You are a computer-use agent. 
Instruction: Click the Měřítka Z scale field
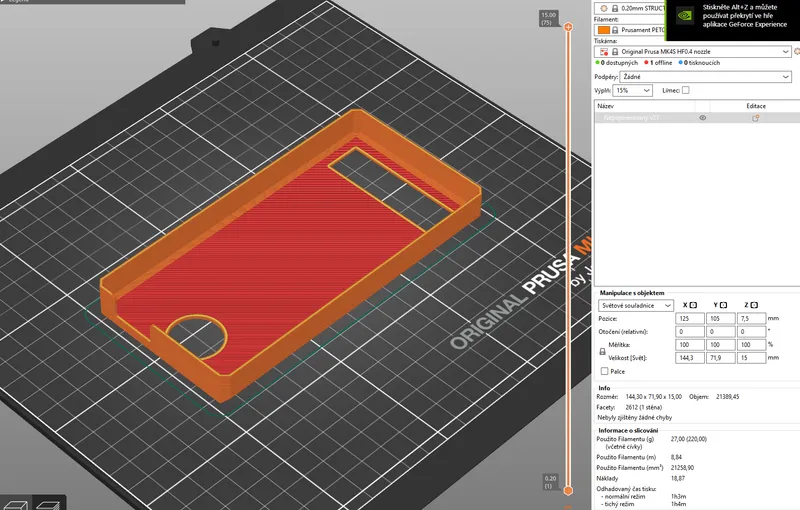tap(752, 345)
